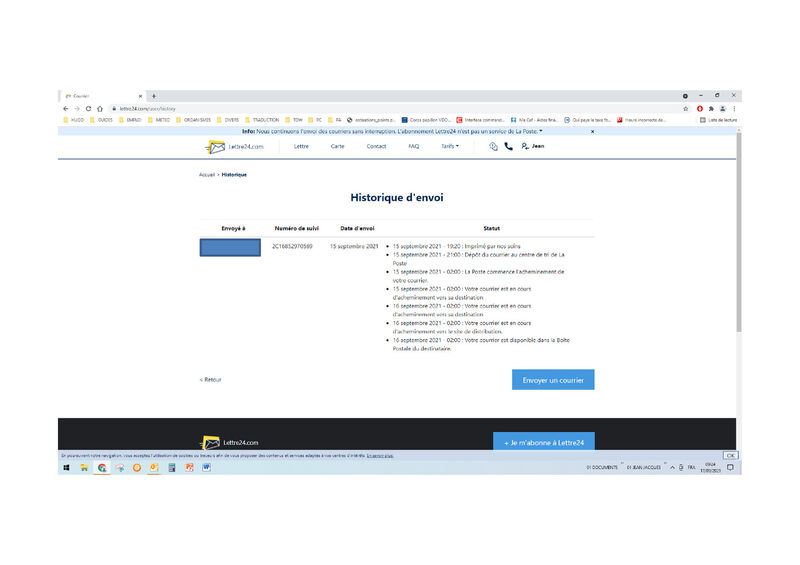Screen dimensions: 800x565
Task: Select tracking number 2C16852970589
Action: (292, 246)
